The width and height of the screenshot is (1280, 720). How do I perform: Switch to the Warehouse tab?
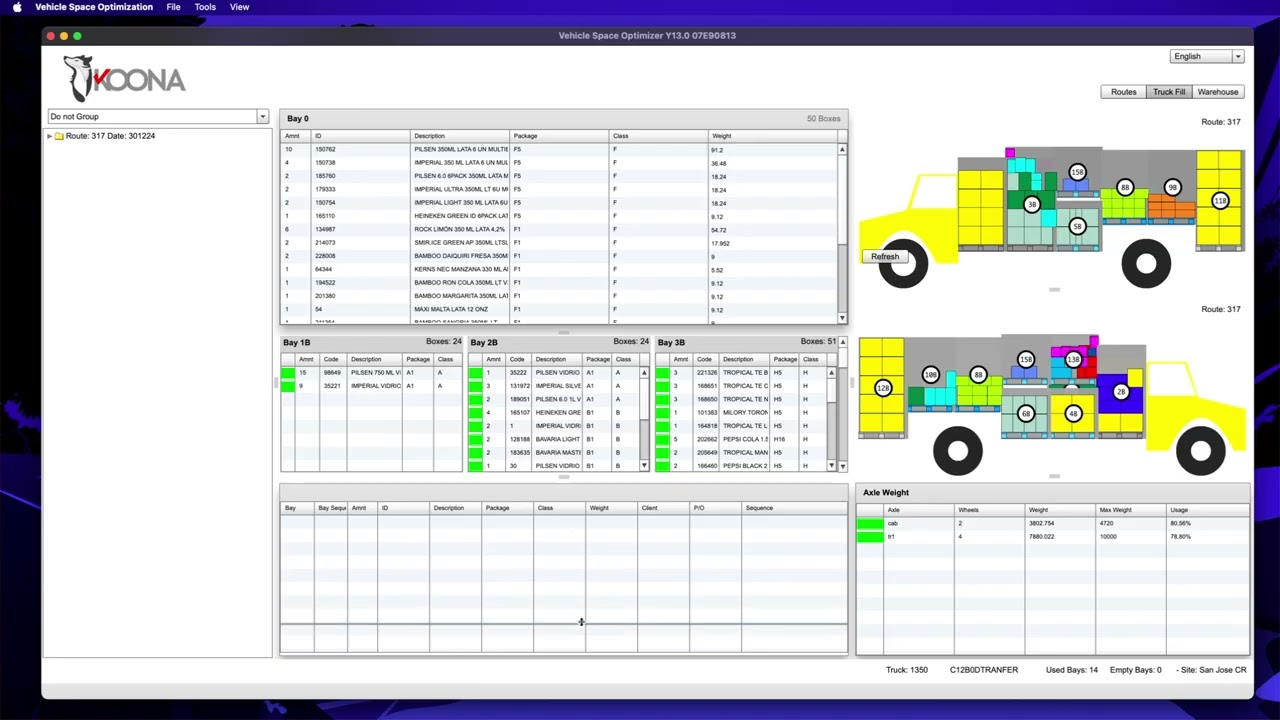(1218, 92)
